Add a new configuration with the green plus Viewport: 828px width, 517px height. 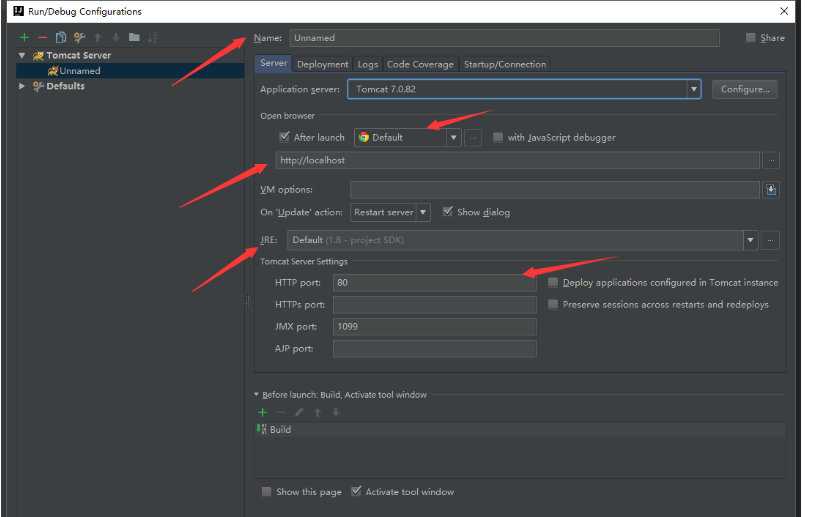pyautogui.click(x=24, y=37)
